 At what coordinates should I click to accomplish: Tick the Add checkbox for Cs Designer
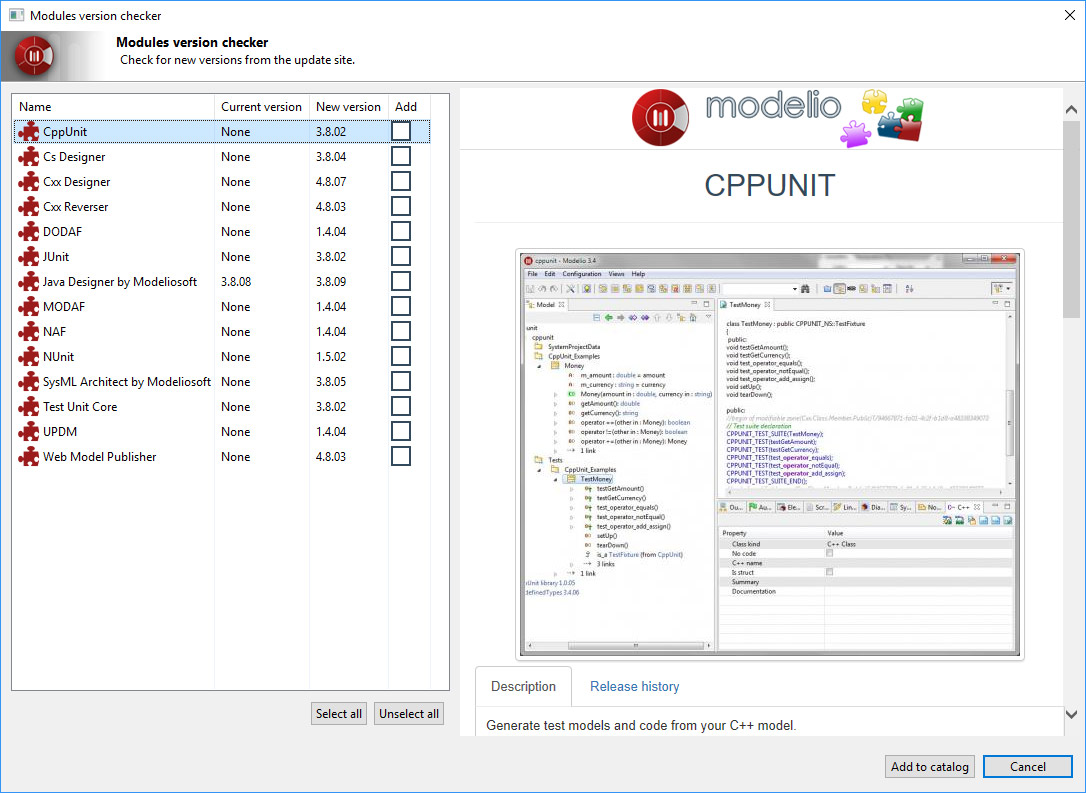[401, 156]
